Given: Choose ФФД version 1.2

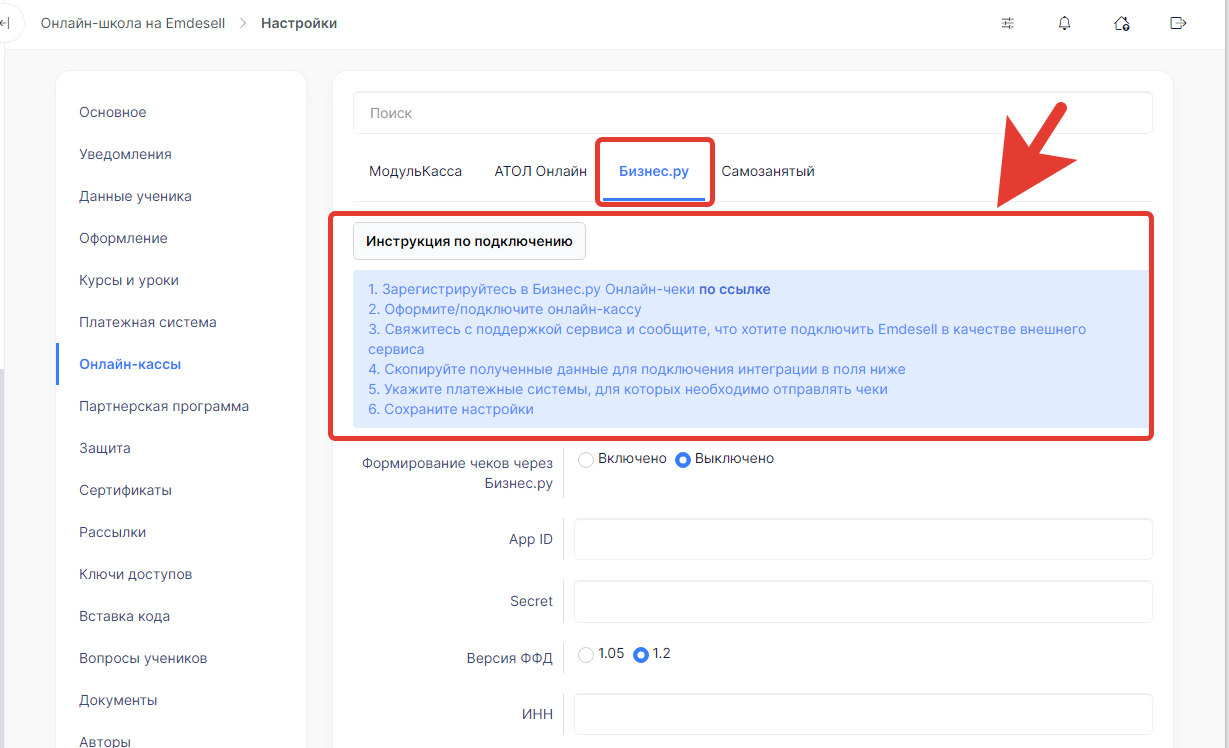Looking at the screenshot, I should (x=641, y=654).
